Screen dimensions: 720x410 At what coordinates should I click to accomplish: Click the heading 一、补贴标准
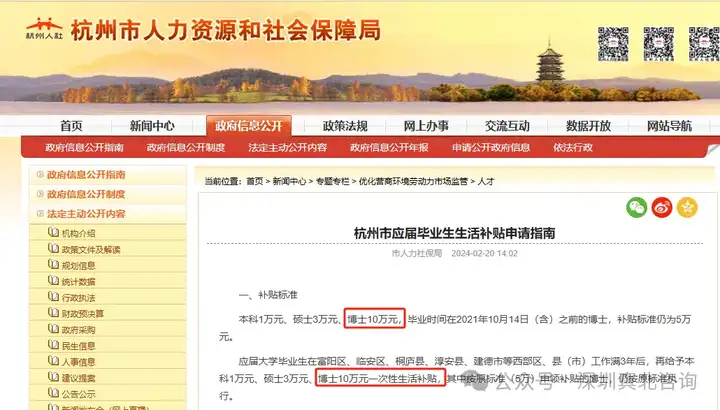268,295
